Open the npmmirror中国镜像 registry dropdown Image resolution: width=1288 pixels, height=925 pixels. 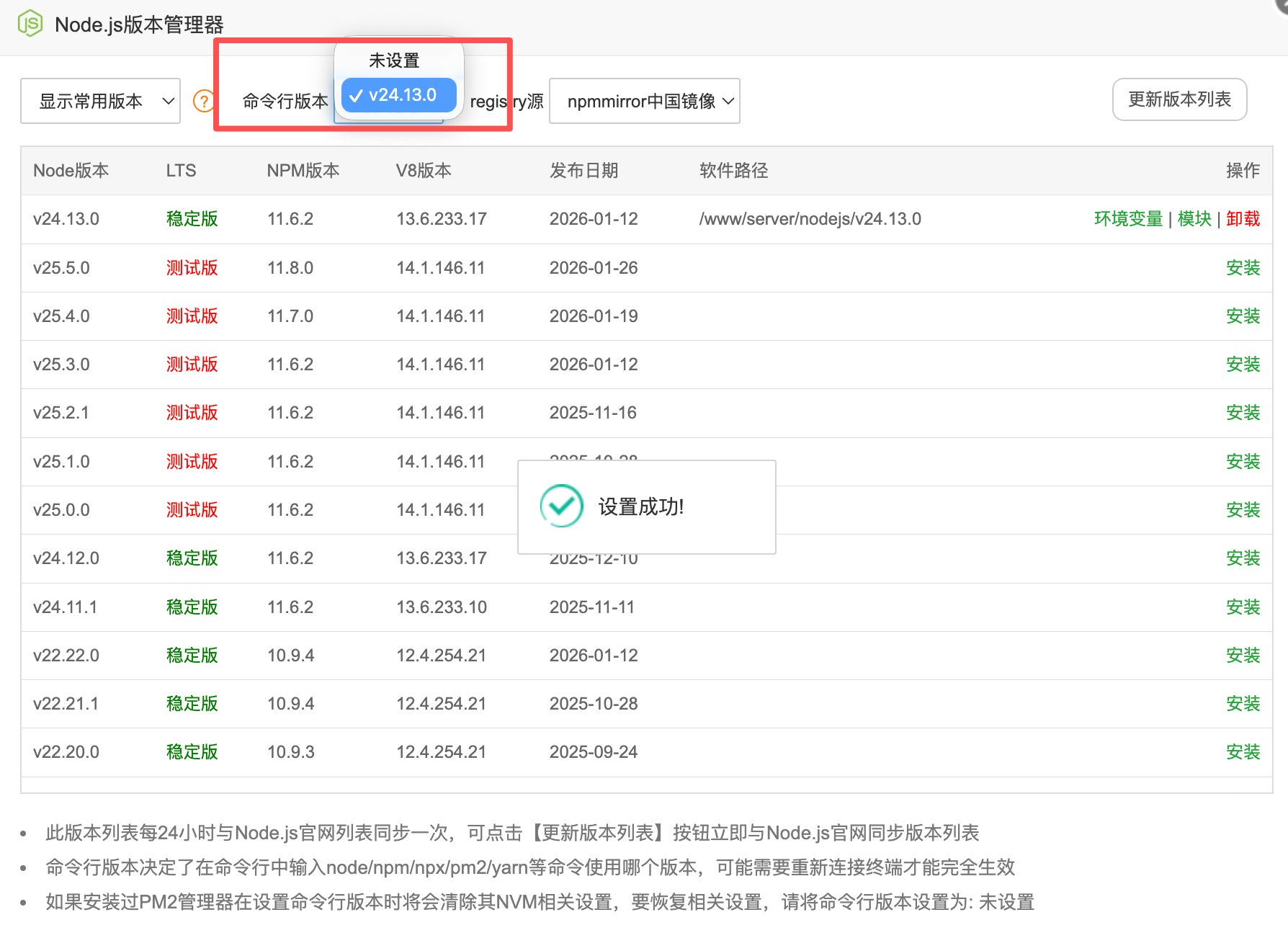644,101
